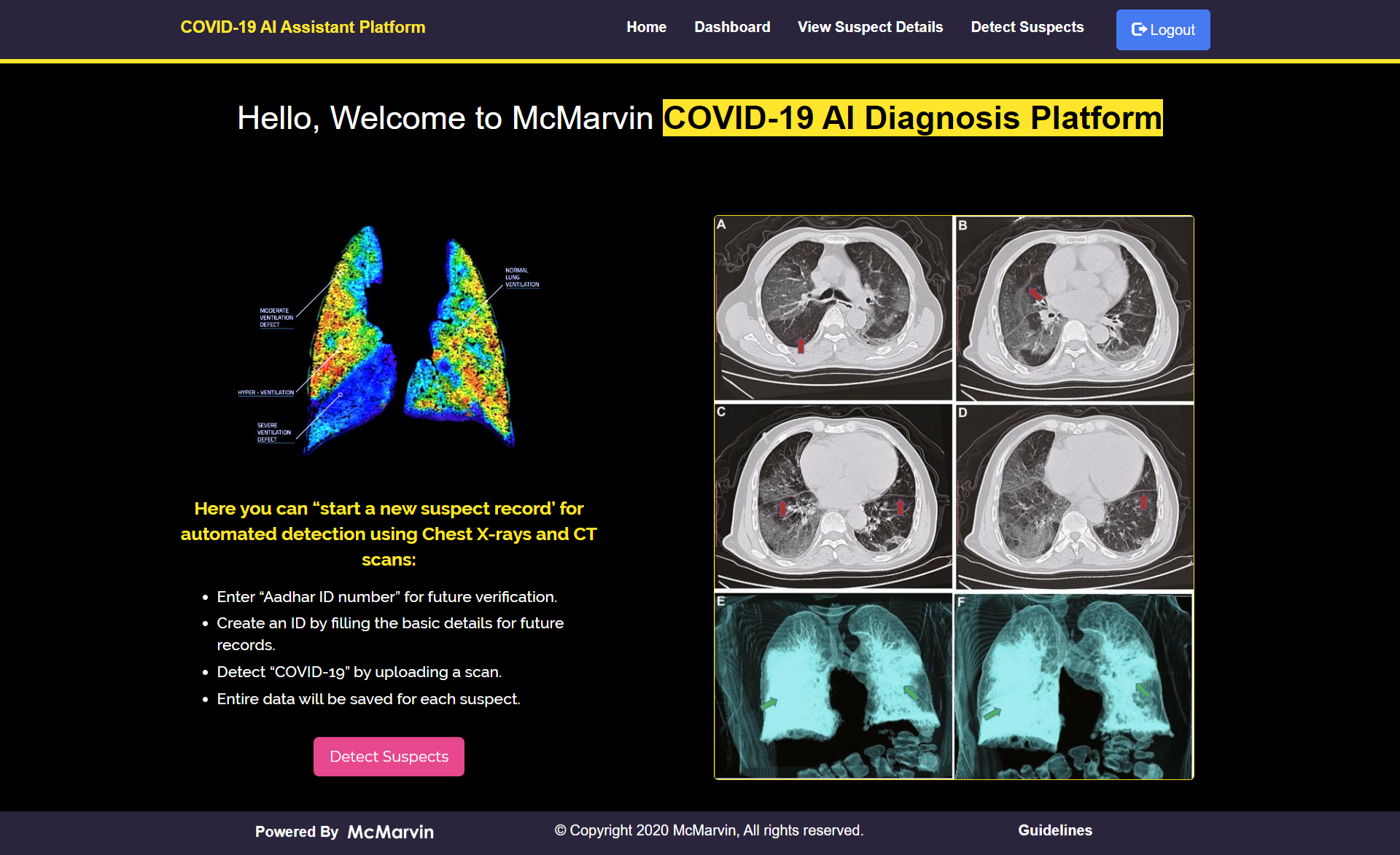Click the colorful lung ventilation image

389,340
